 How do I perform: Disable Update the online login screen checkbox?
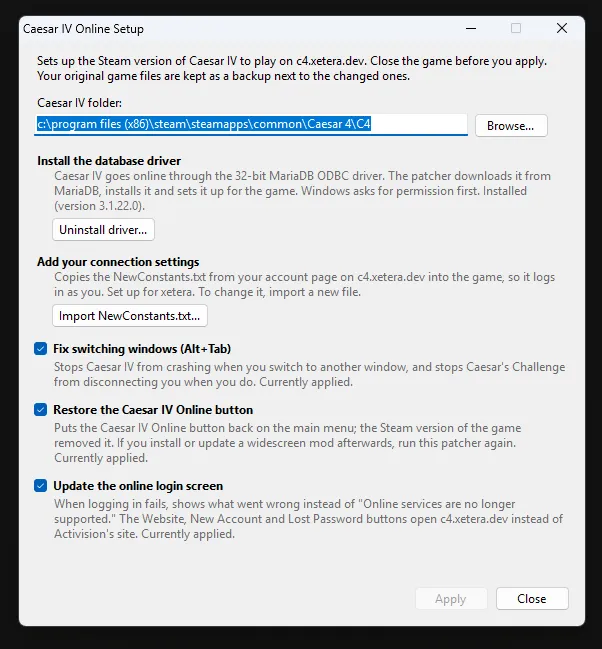pos(41,486)
